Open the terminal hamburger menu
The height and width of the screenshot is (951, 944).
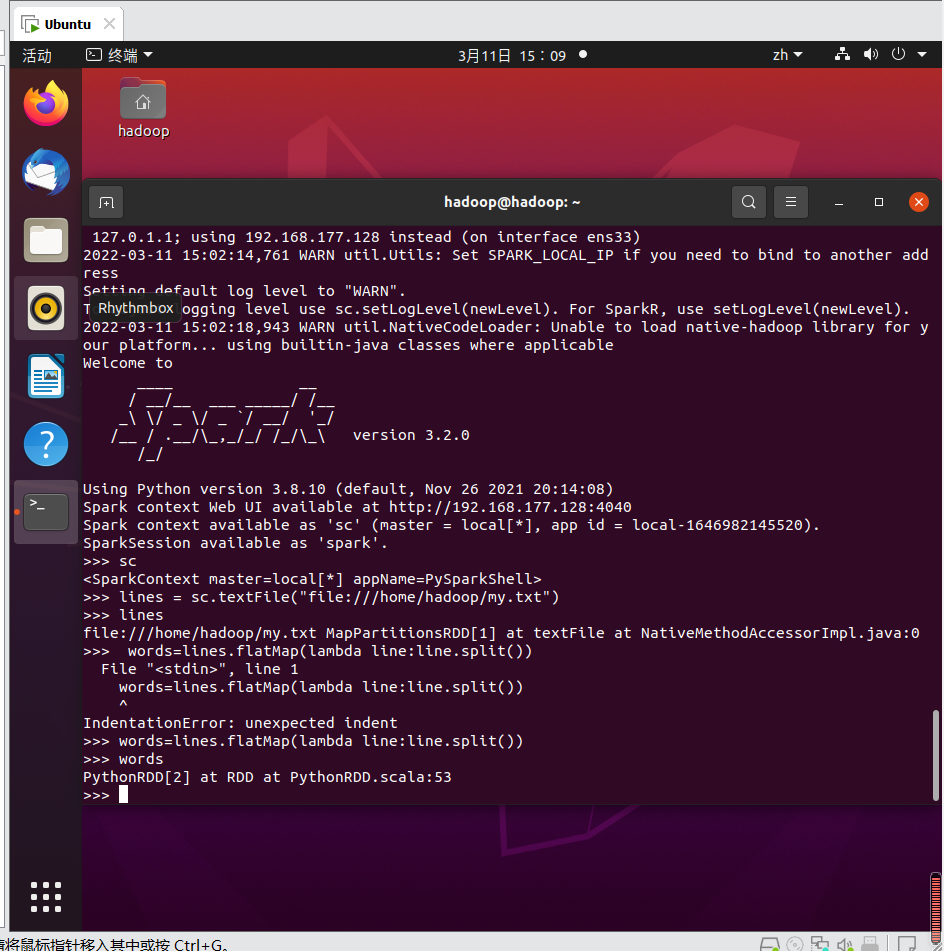coord(791,202)
